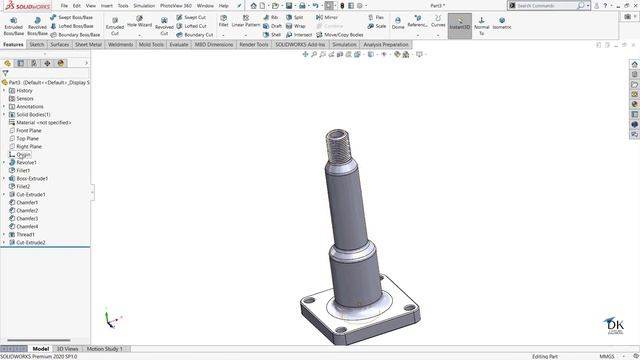Click in the Search Commands field
Viewport: 640px width, 360px height.
click(546, 6)
